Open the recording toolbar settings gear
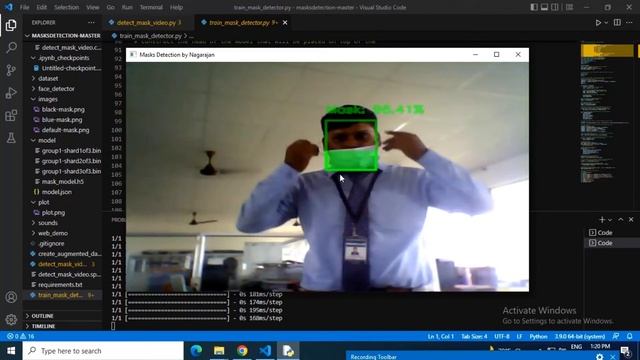640x360 pixels. (599, 357)
